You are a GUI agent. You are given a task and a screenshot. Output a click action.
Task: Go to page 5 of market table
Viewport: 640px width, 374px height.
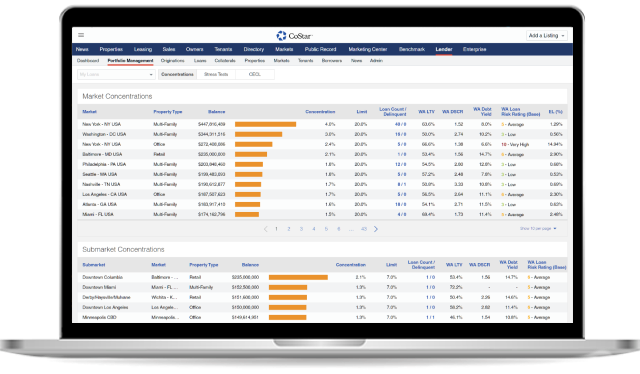tap(326, 229)
